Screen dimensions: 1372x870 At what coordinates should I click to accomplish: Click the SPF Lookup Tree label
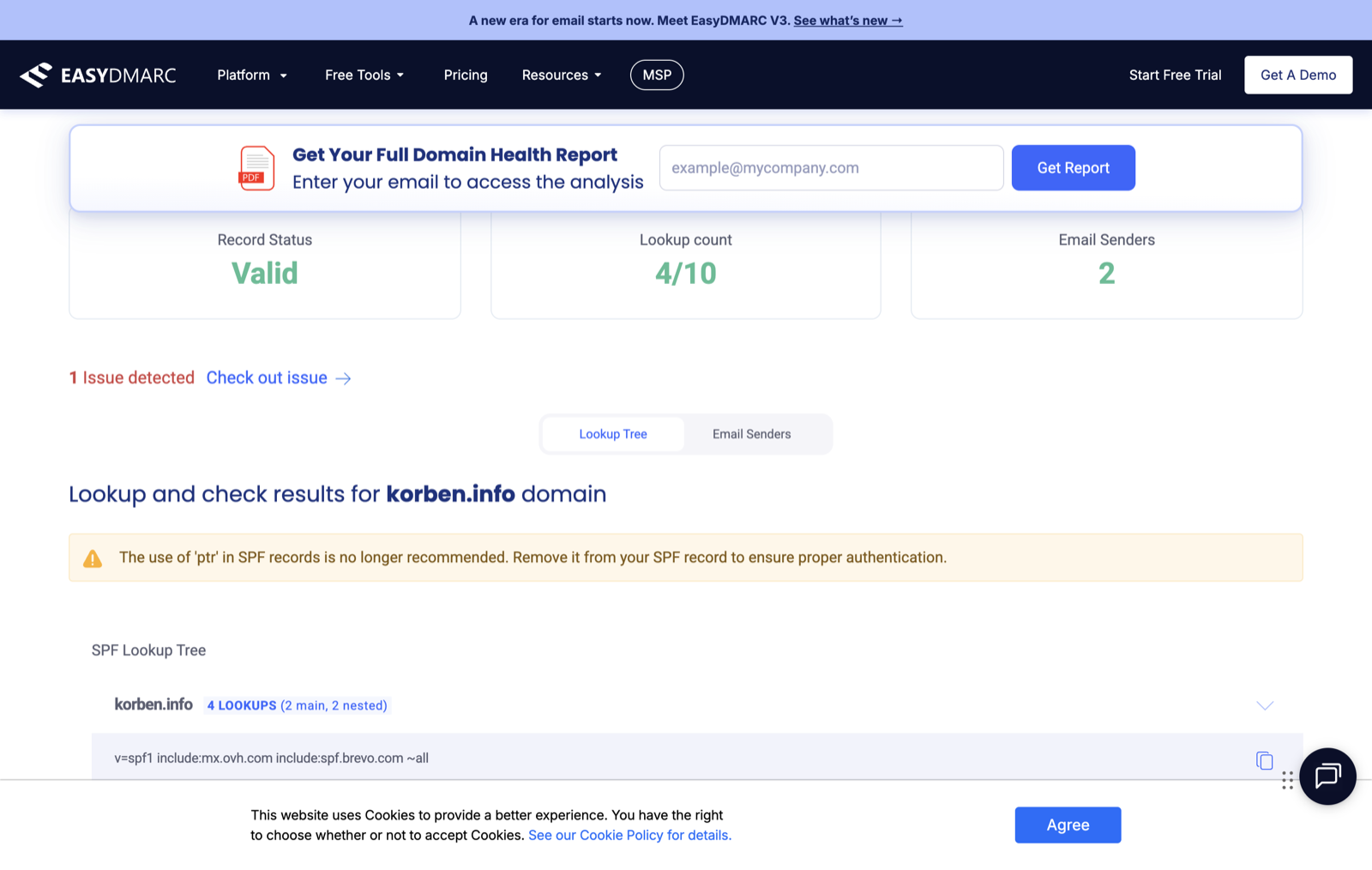[x=148, y=650]
